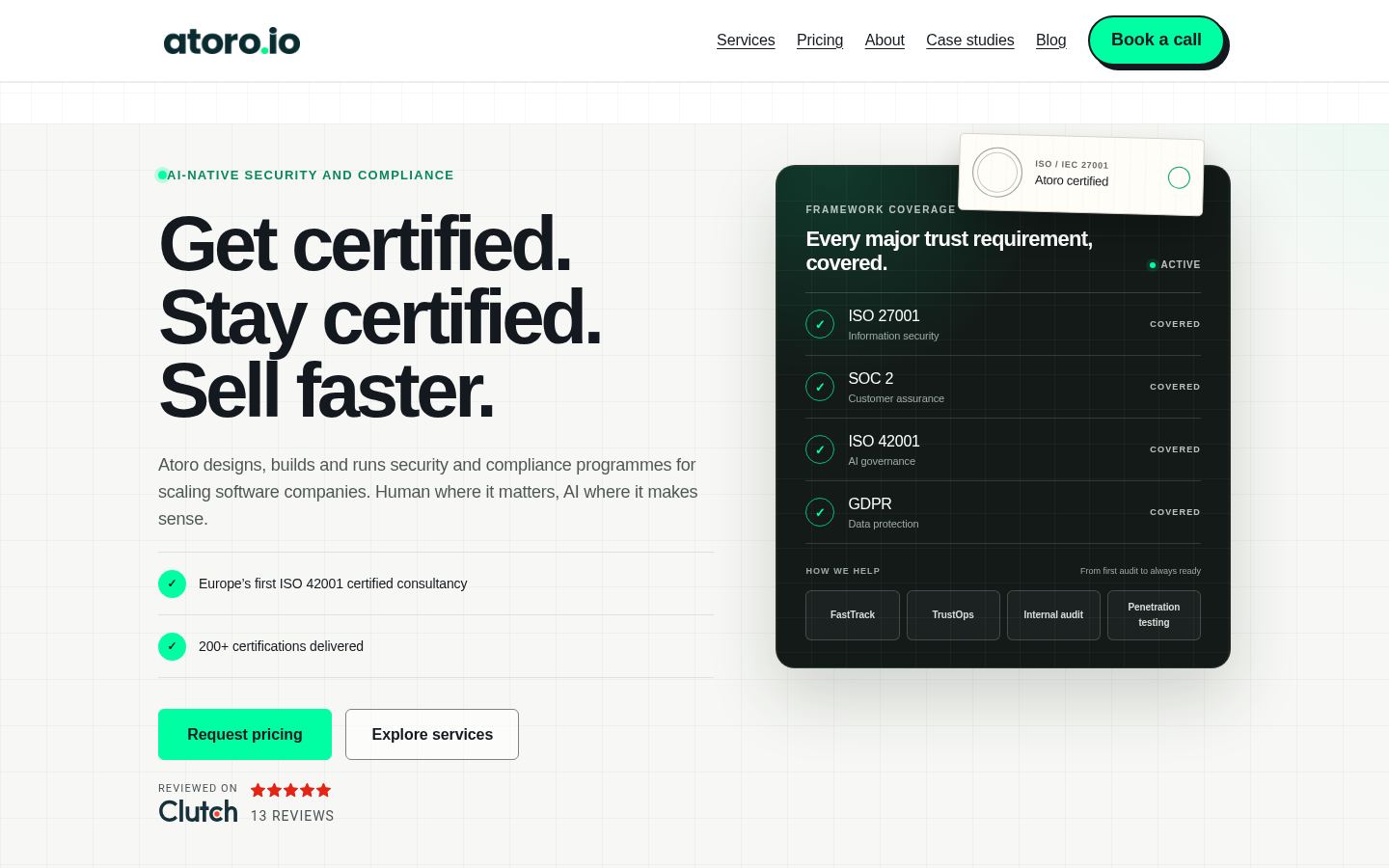Click the 'Get certified.' headline line
The image size is (1389, 868).
tap(365, 245)
